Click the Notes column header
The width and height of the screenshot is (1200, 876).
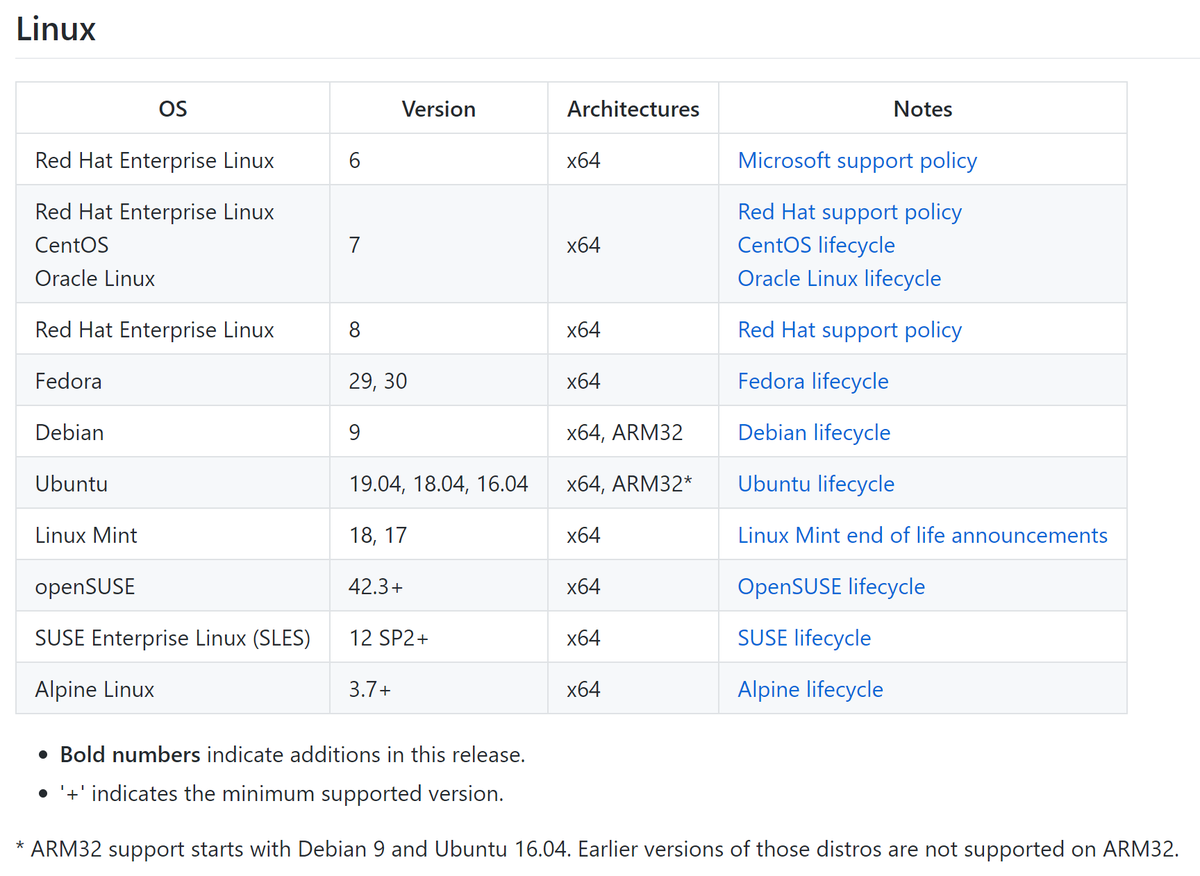coord(922,109)
